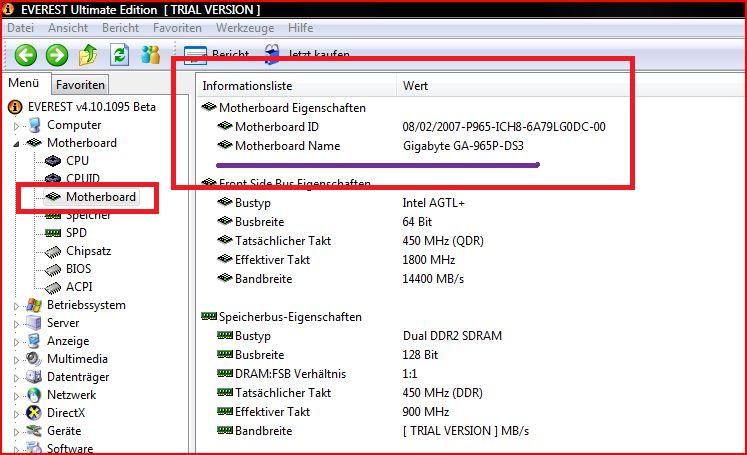Viewport: 747px width, 455px height.
Task: Click the Motherboard ID row icon
Action: (225, 126)
